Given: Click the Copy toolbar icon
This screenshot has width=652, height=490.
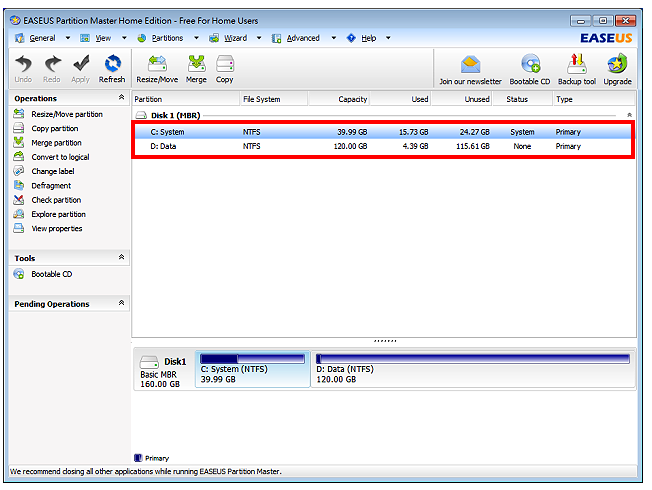Looking at the screenshot, I should 225,64.
